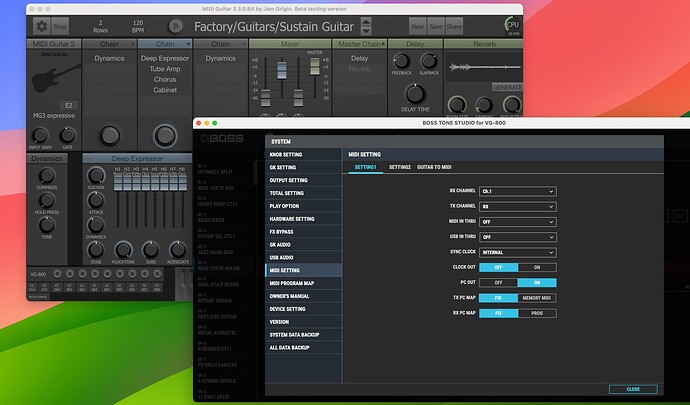Screen dimensions: 690x405
Task: Click the blue Mixer channel fader
Action: coord(282,70)
